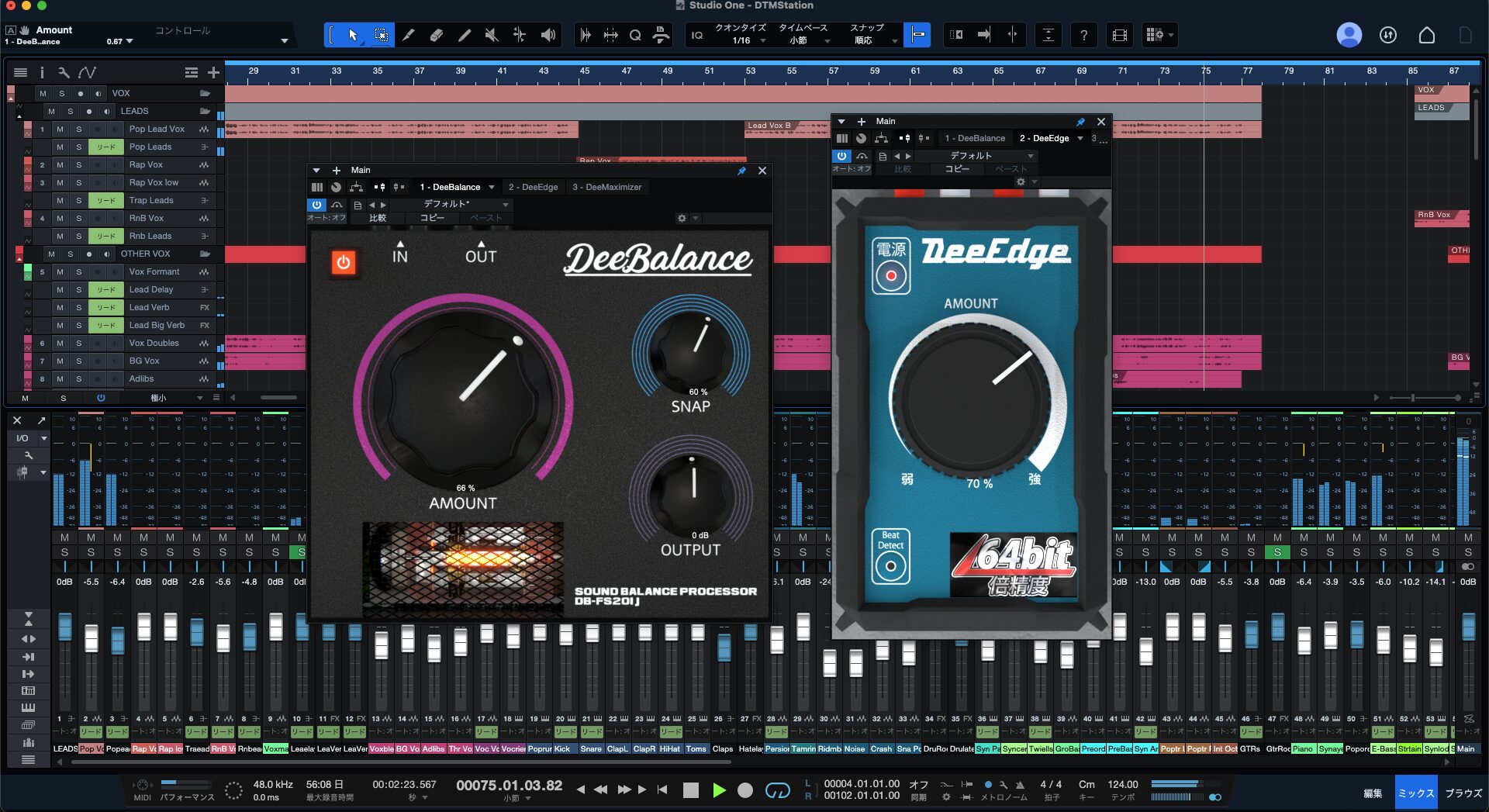The height and width of the screenshot is (812, 1489).
Task: Collapse the LEADS folder track
Action: click(x=19, y=118)
